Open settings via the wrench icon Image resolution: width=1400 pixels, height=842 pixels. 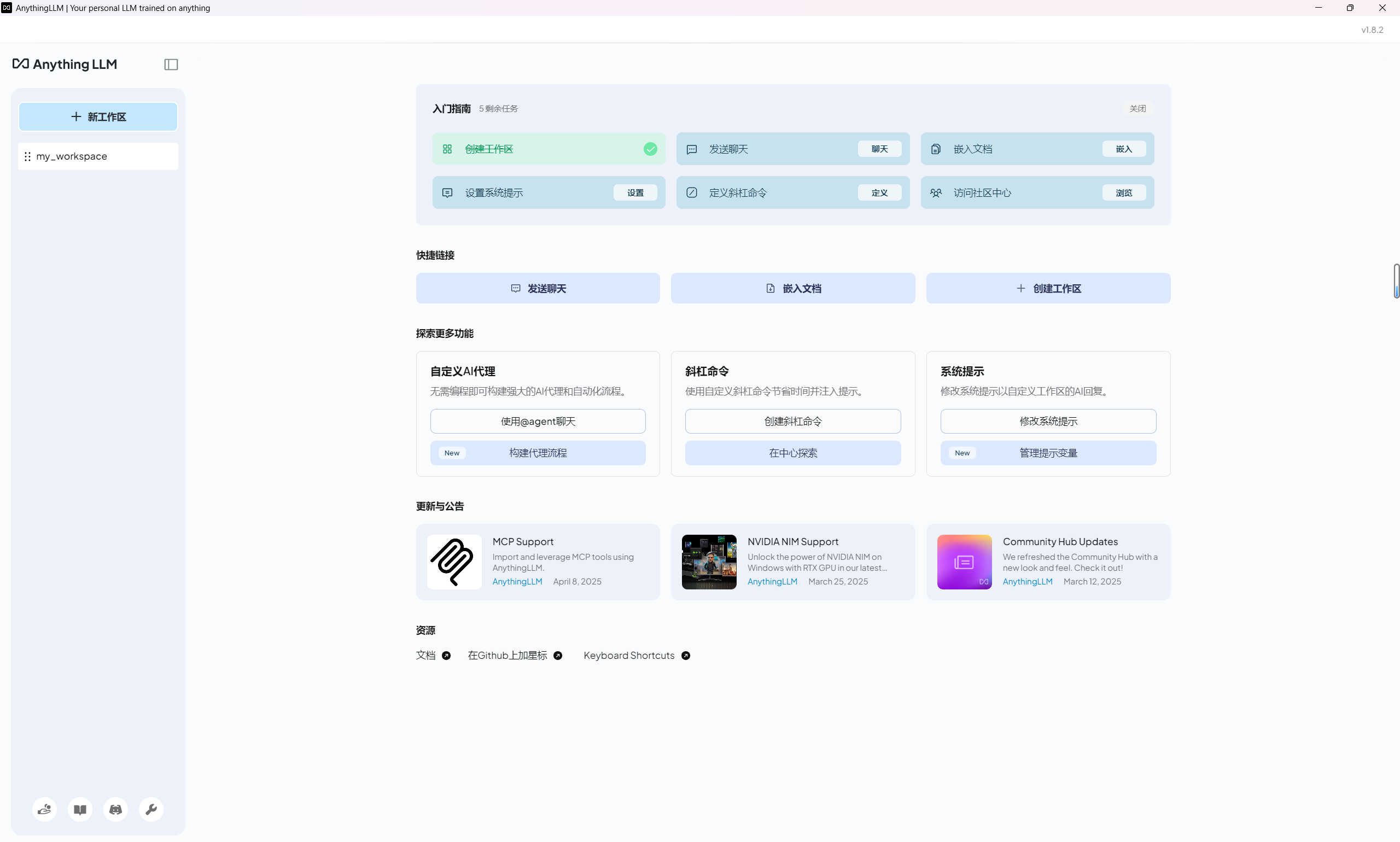[x=151, y=810]
